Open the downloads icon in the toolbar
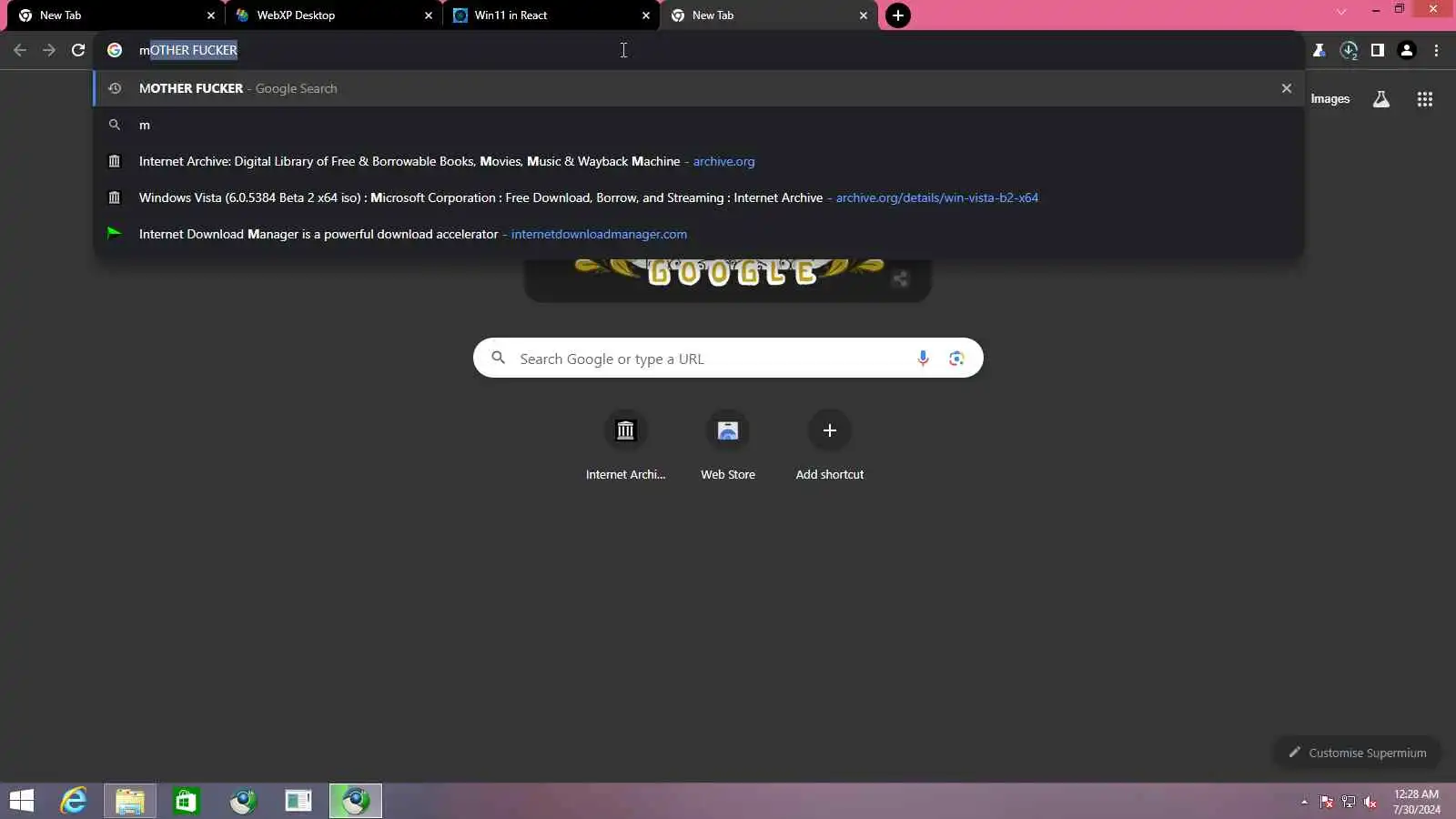 pos(1349,50)
